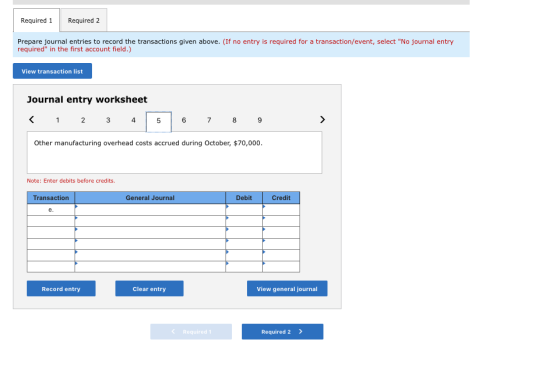Click the first row Debit field
Viewport: 560px width, 371px height.
point(244,210)
